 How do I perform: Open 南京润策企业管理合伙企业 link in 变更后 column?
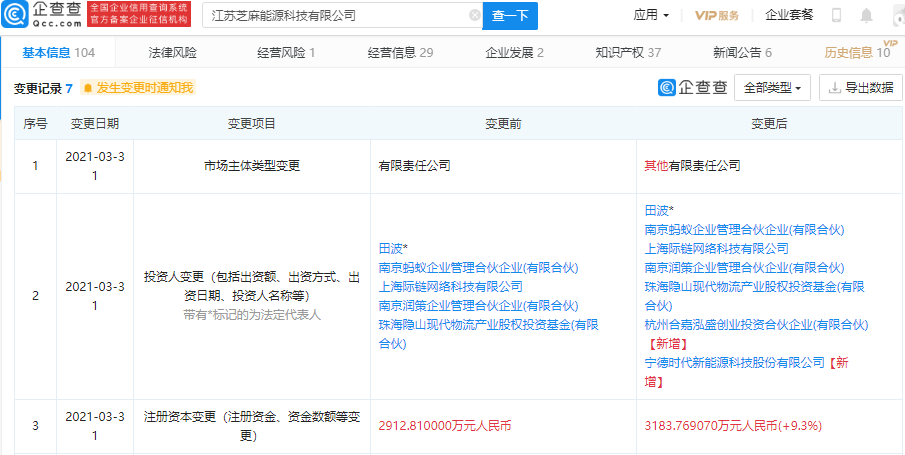point(745,267)
